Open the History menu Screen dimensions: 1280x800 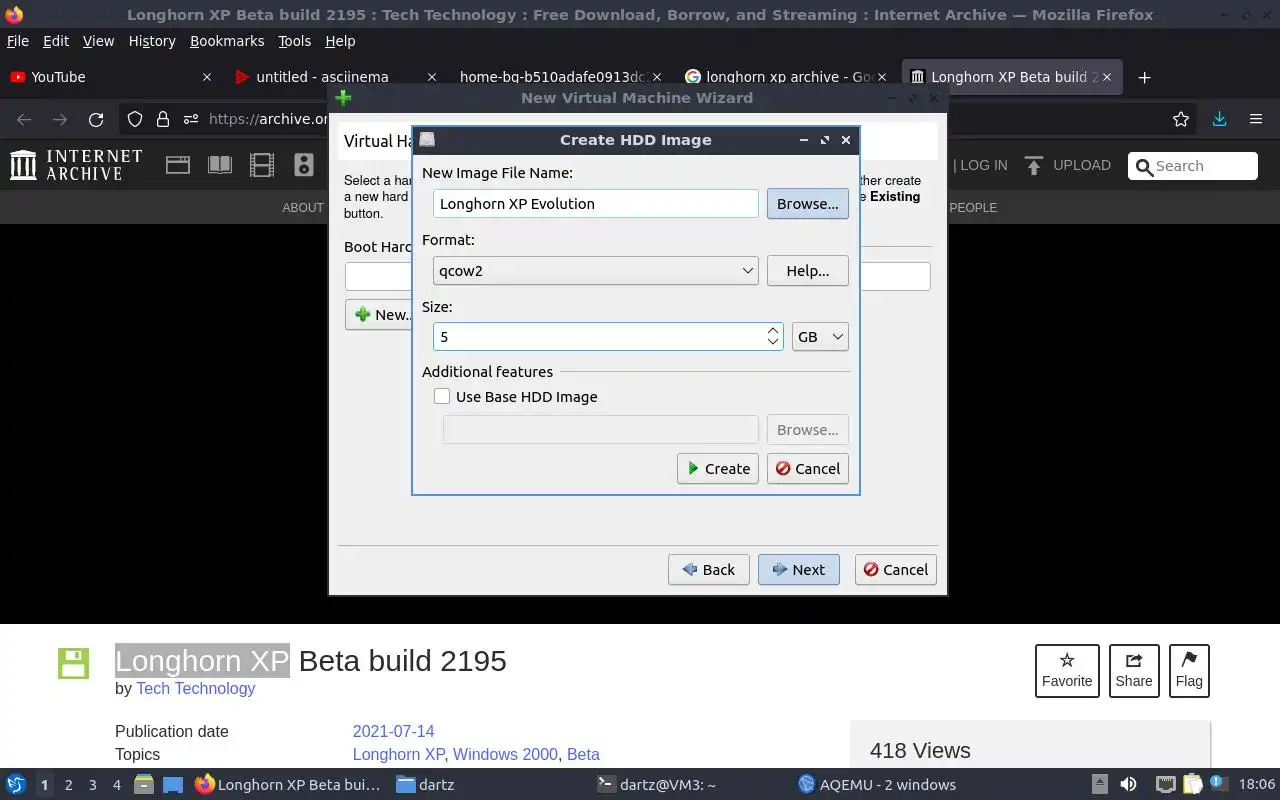(152, 41)
